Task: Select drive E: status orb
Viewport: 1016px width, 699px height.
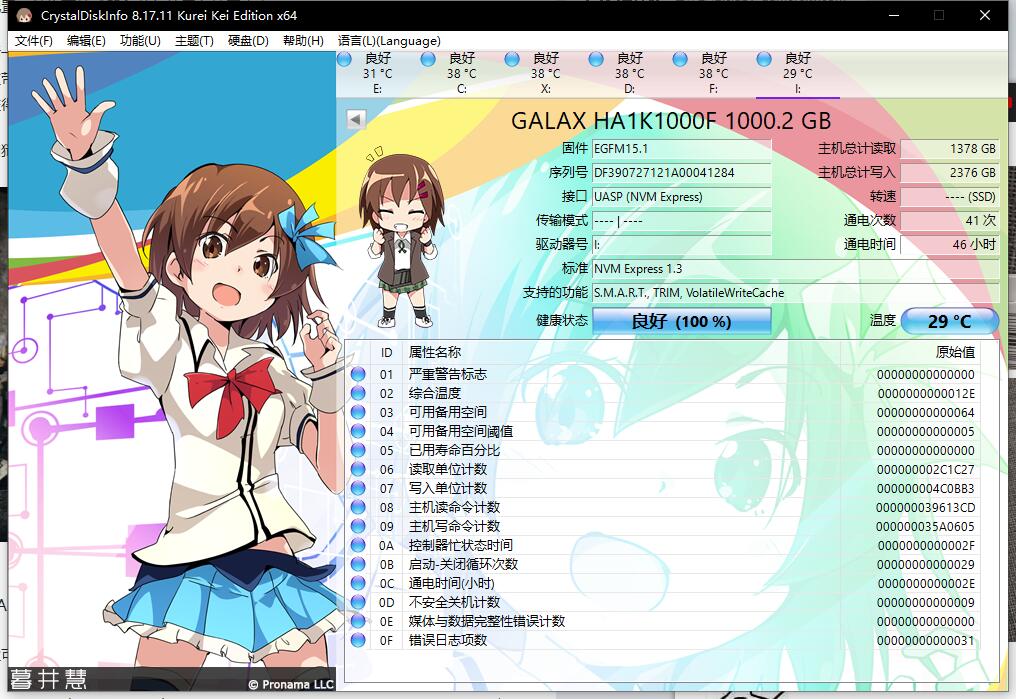Action: [x=344, y=60]
